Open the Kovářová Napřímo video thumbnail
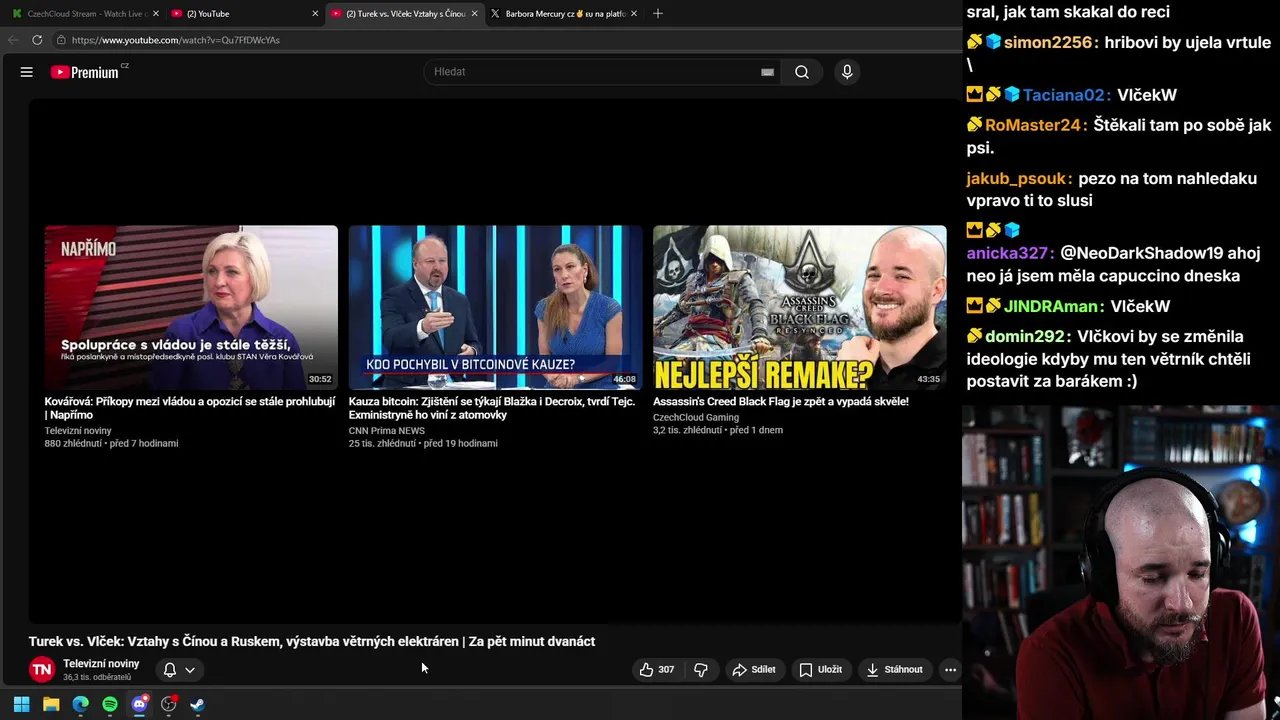The height and width of the screenshot is (720, 1280). [x=191, y=307]
